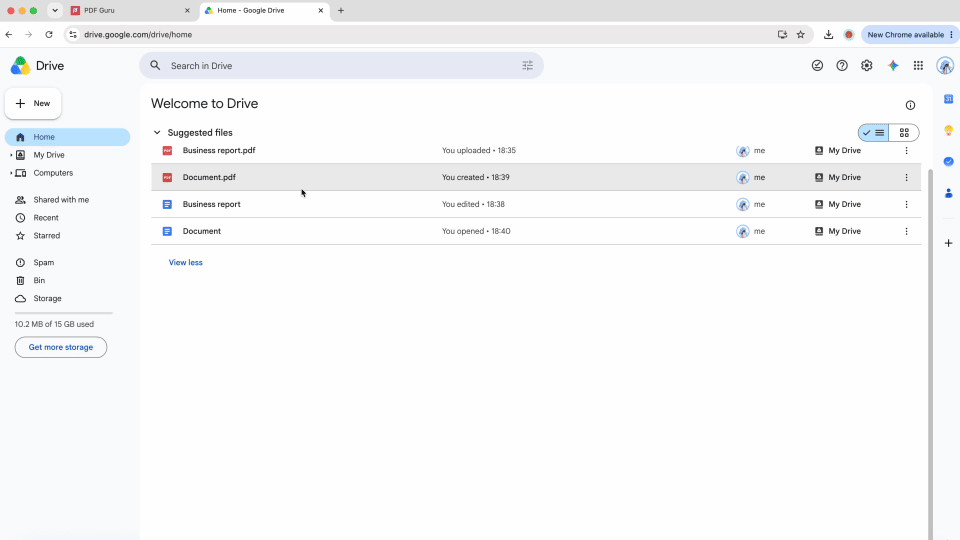Screen dimensions: 960x540
Task: Open advanced search filter options icon
Action: tap(527, 66)
